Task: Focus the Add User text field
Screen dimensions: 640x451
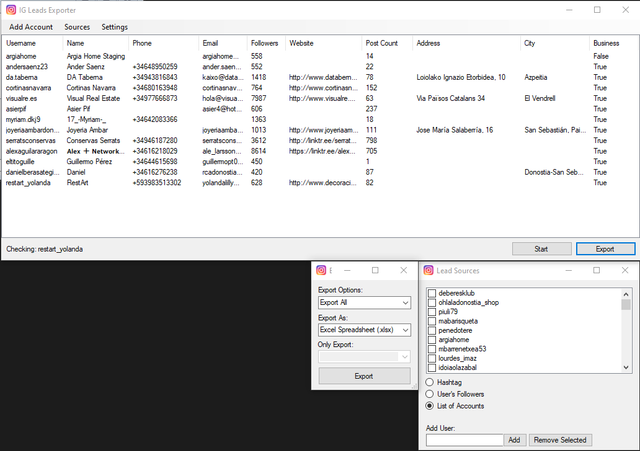Action: pos(463,440)
